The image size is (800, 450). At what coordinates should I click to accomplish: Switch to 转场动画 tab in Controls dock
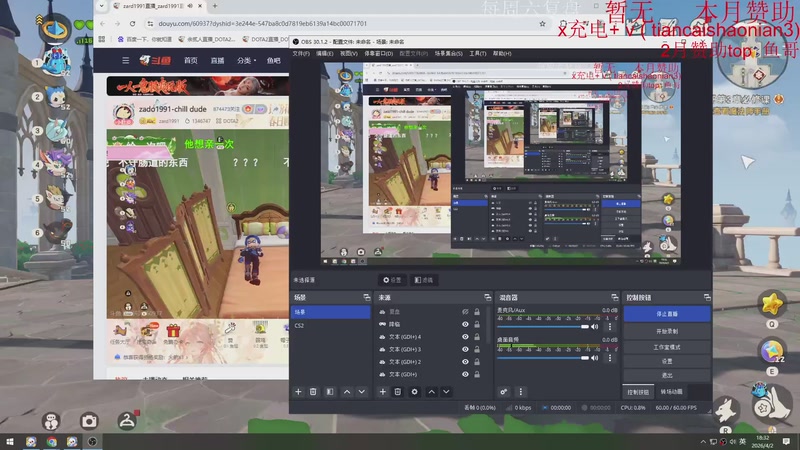click(671, 392)
